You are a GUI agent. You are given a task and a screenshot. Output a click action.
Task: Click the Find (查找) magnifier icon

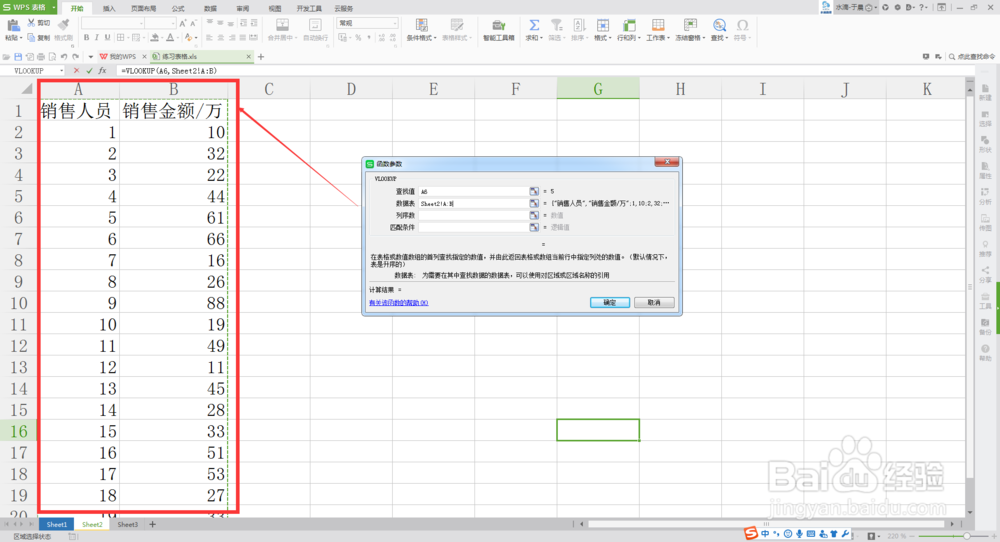(719, 25)
